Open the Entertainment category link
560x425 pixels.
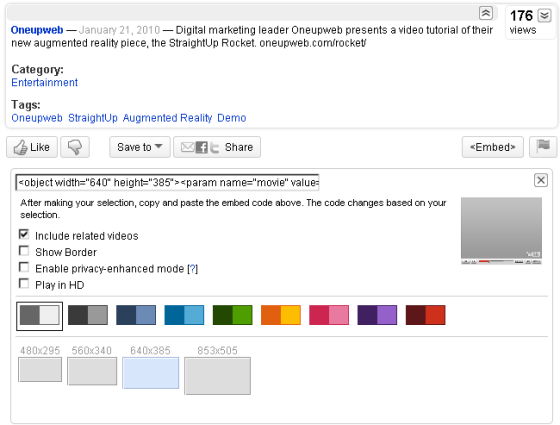(45, 82)
